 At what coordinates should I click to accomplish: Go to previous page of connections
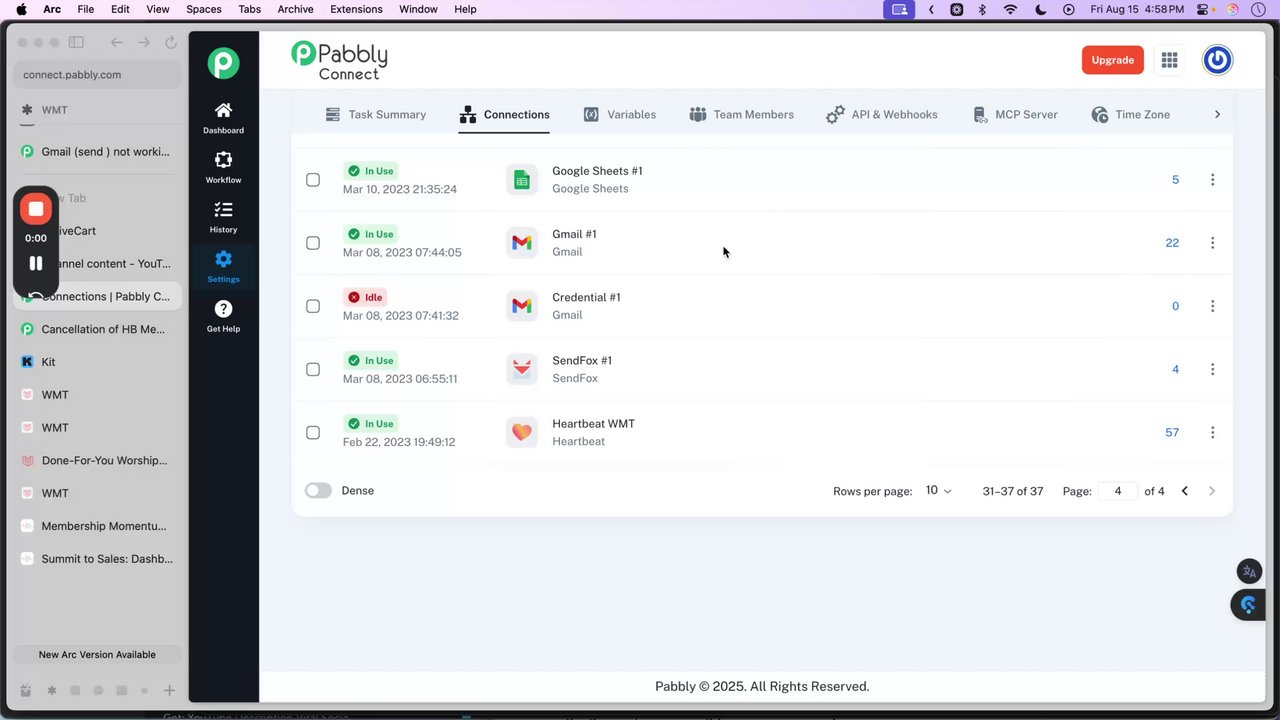click(x=1184, y=491)
